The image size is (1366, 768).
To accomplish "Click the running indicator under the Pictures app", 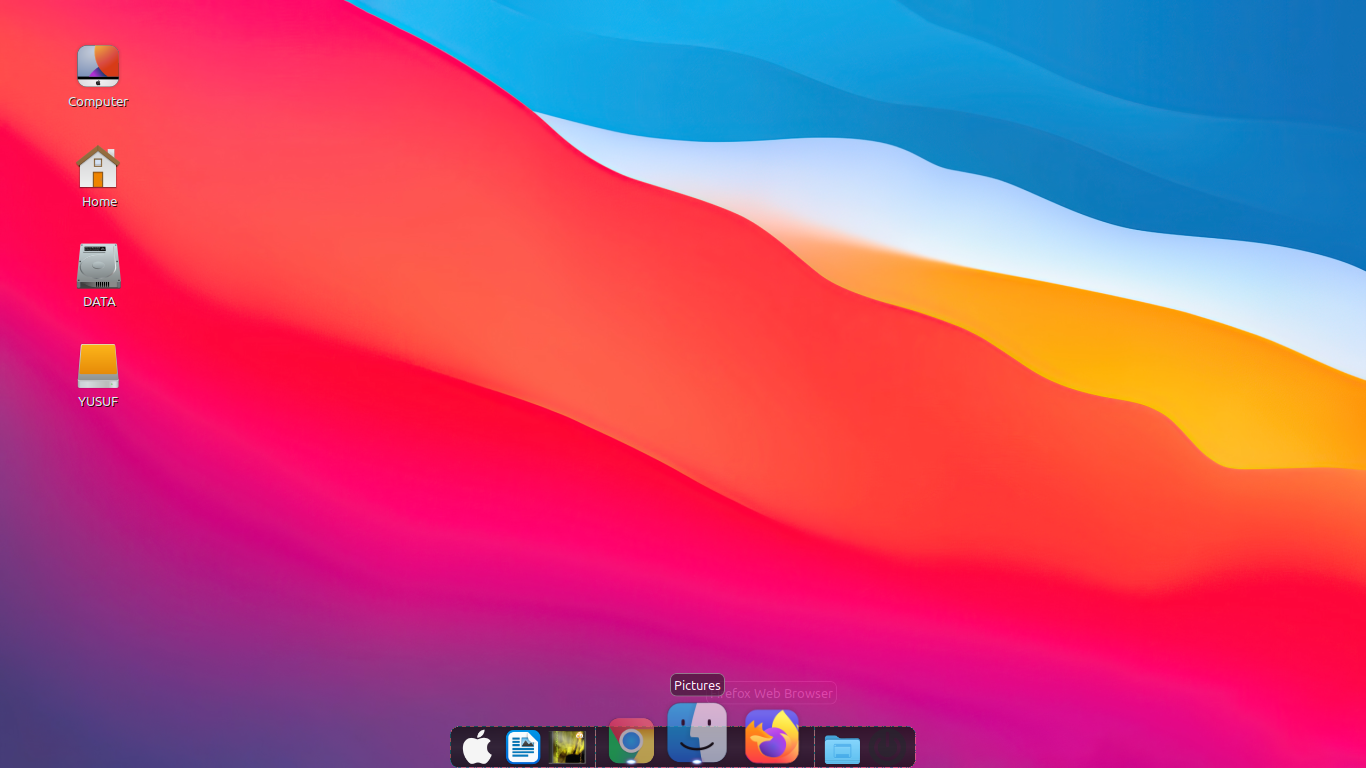I will (x=696, y=763).
